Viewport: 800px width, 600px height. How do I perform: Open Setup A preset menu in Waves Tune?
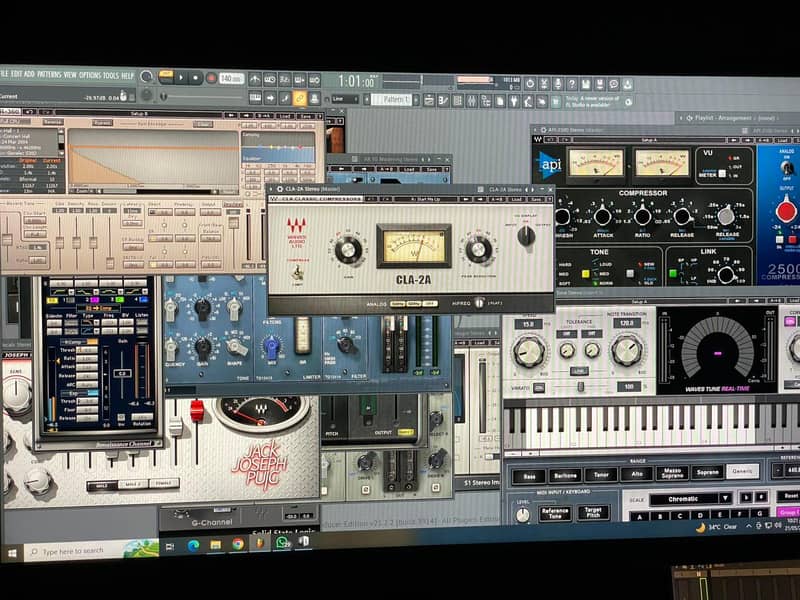point(642,301)
